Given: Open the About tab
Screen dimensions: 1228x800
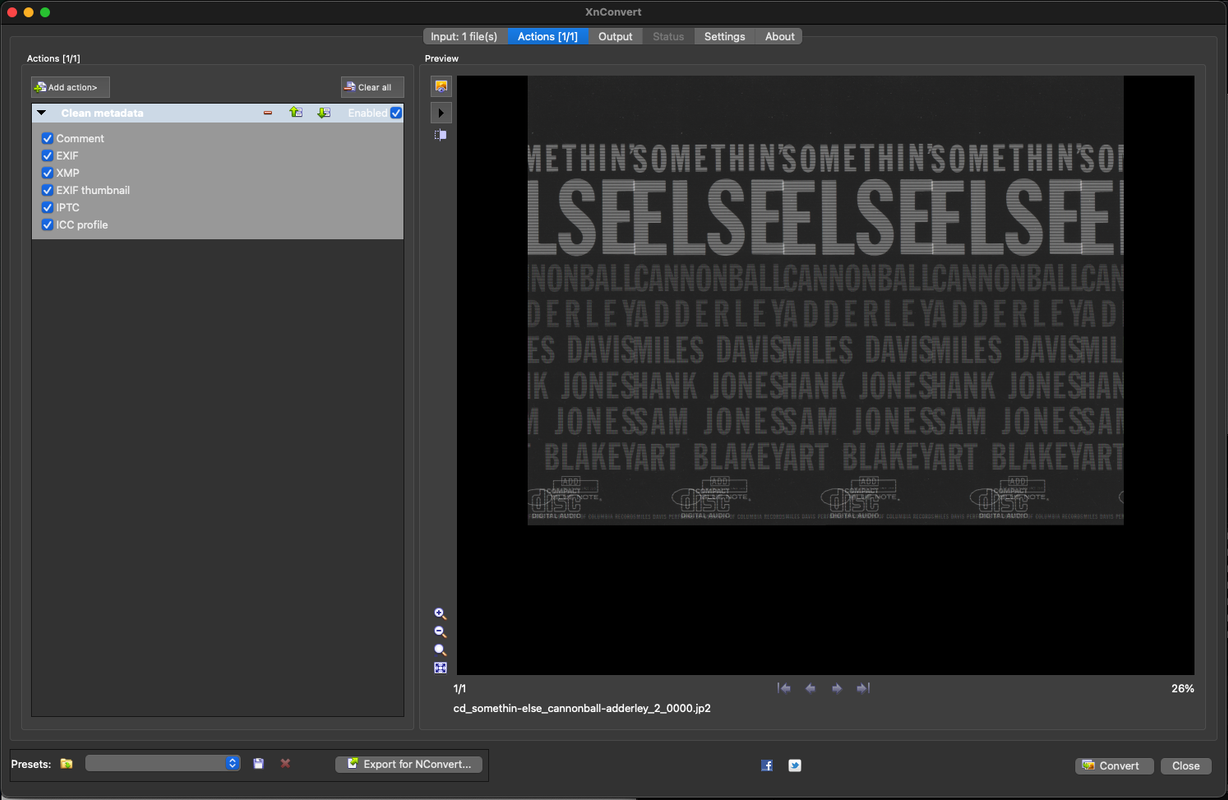Looking at the screenshot, I should click(x=780, y=36).
